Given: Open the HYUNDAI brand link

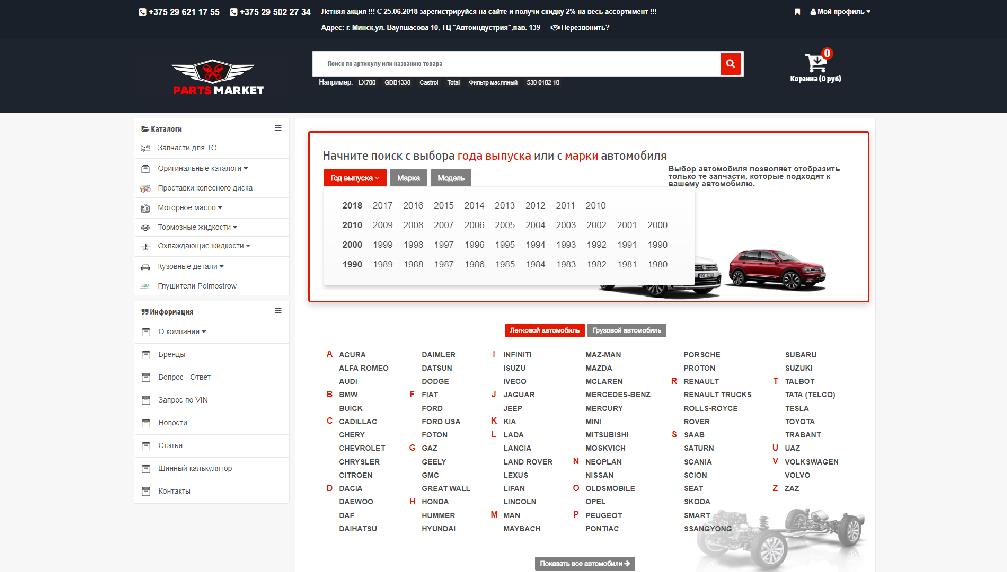Looking at the screenshot, I should point(439,528).
